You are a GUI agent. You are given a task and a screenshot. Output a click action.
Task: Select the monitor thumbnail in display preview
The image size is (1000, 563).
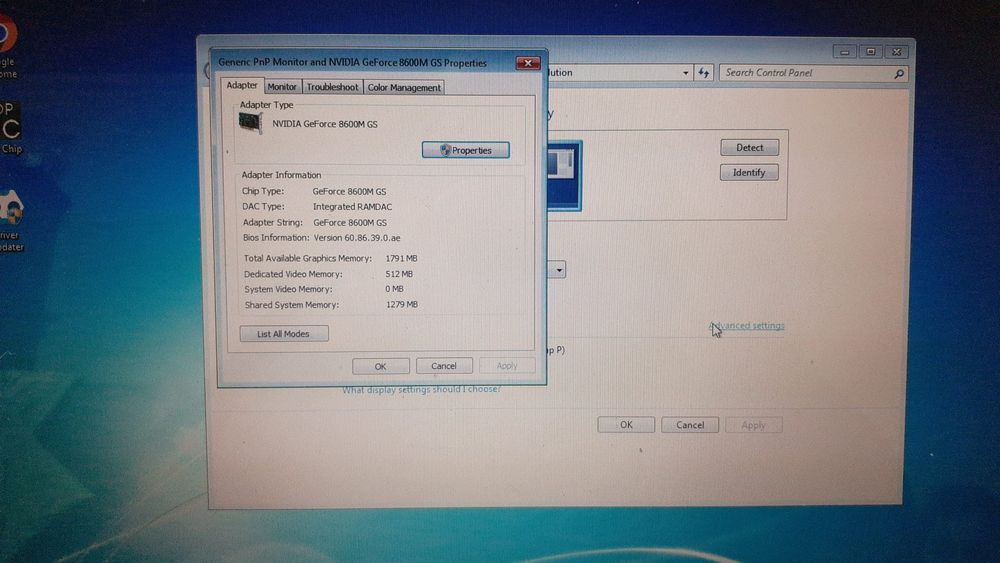pos(564,175)
